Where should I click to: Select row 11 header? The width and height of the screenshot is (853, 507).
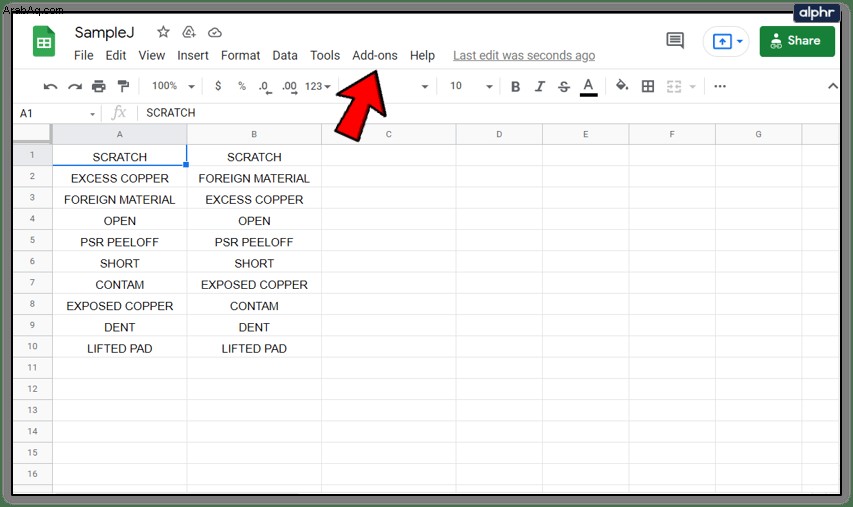point(32,368)
